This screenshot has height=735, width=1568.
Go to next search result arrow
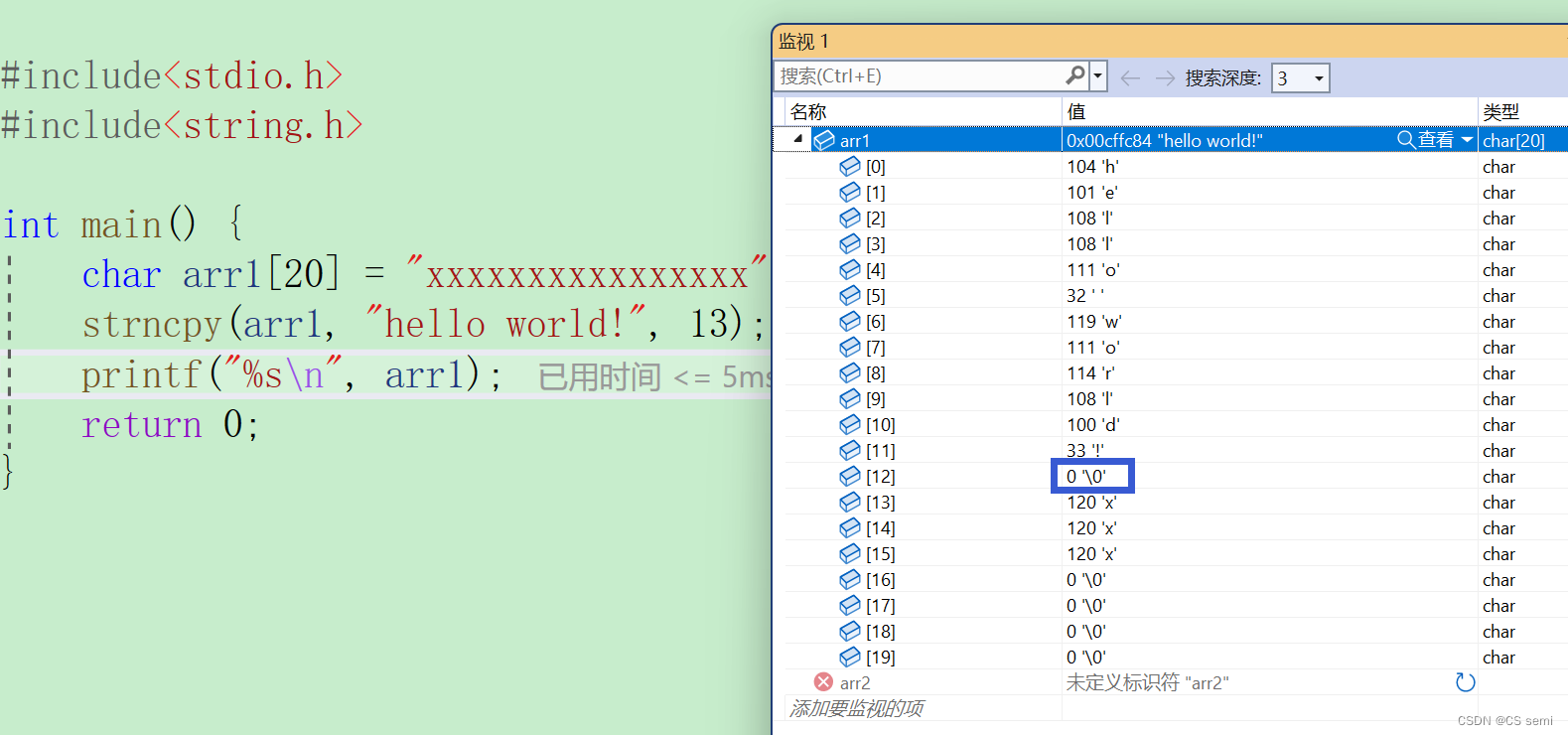(x=1165, y=77)
